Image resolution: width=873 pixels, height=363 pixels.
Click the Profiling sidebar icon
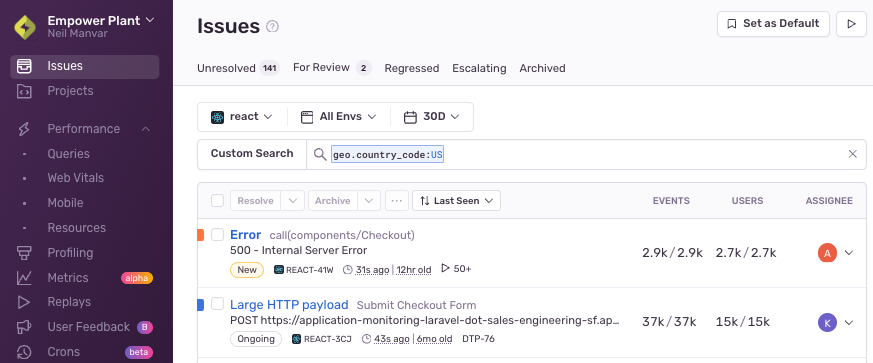(24, 253)
